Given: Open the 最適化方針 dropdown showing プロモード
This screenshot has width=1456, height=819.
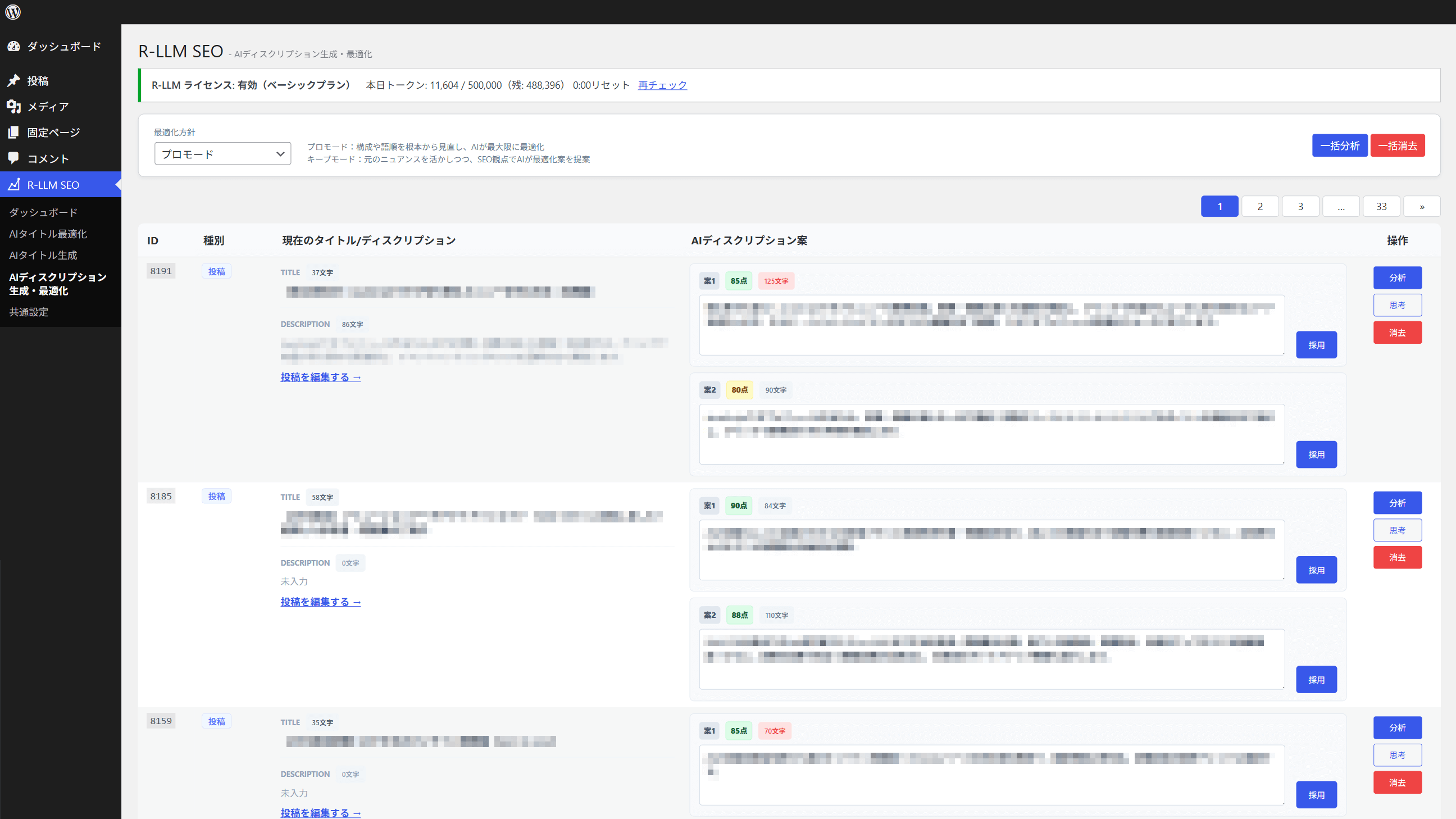Looking at the screenshot, I should (x=222, y=154).
